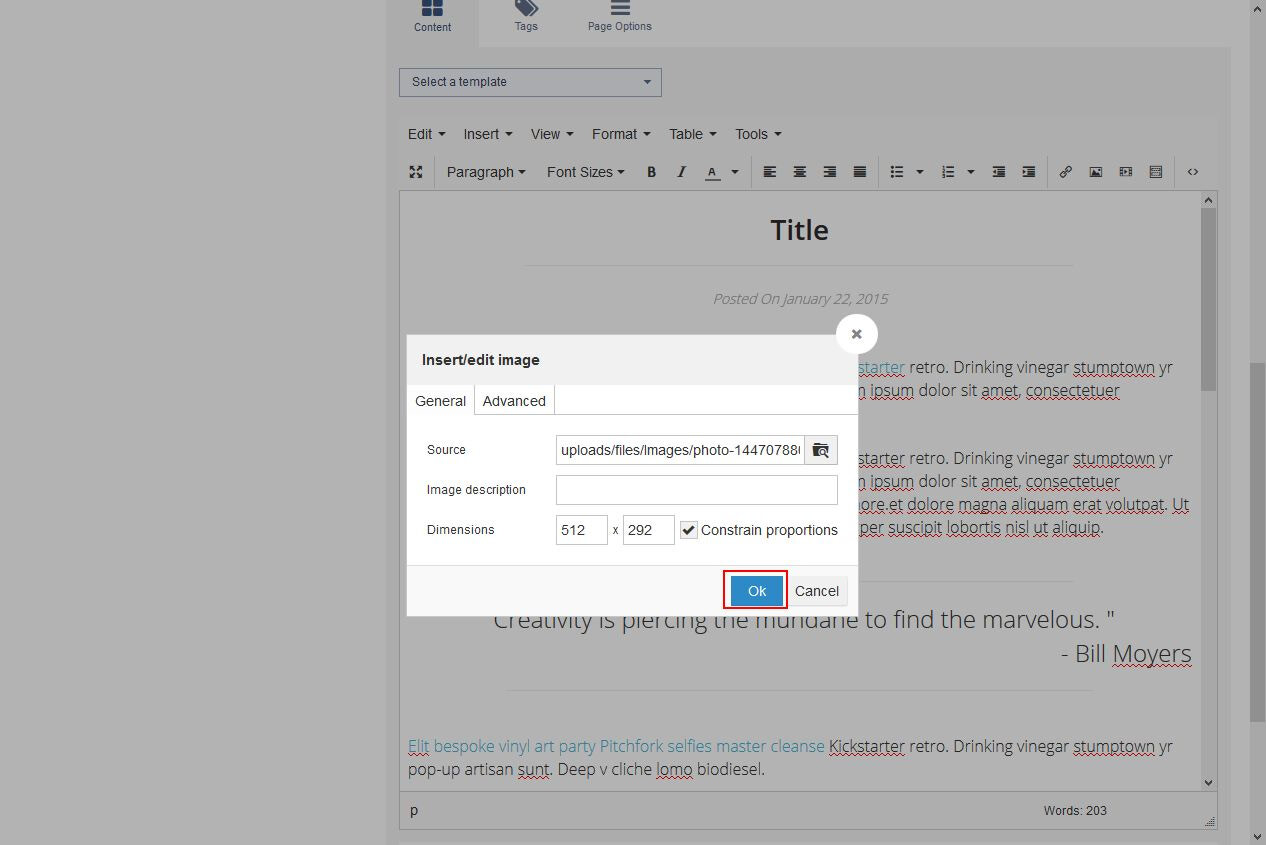The image size is (1266, 845).
Task: Click the Bill Moyers attribution text
Action: (1133, 654)
